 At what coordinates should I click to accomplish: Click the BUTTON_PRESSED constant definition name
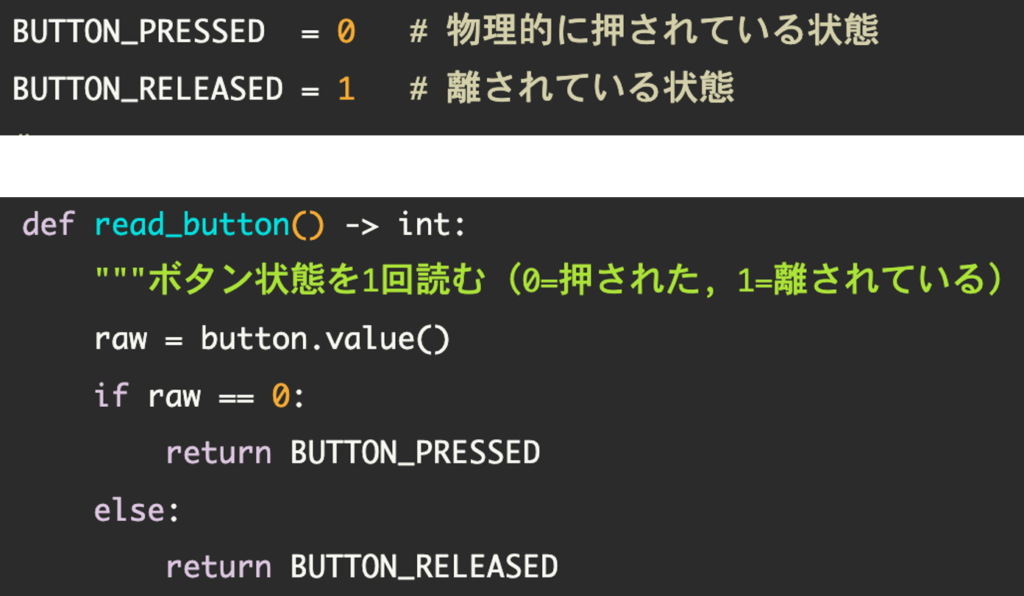click(138, 32)
